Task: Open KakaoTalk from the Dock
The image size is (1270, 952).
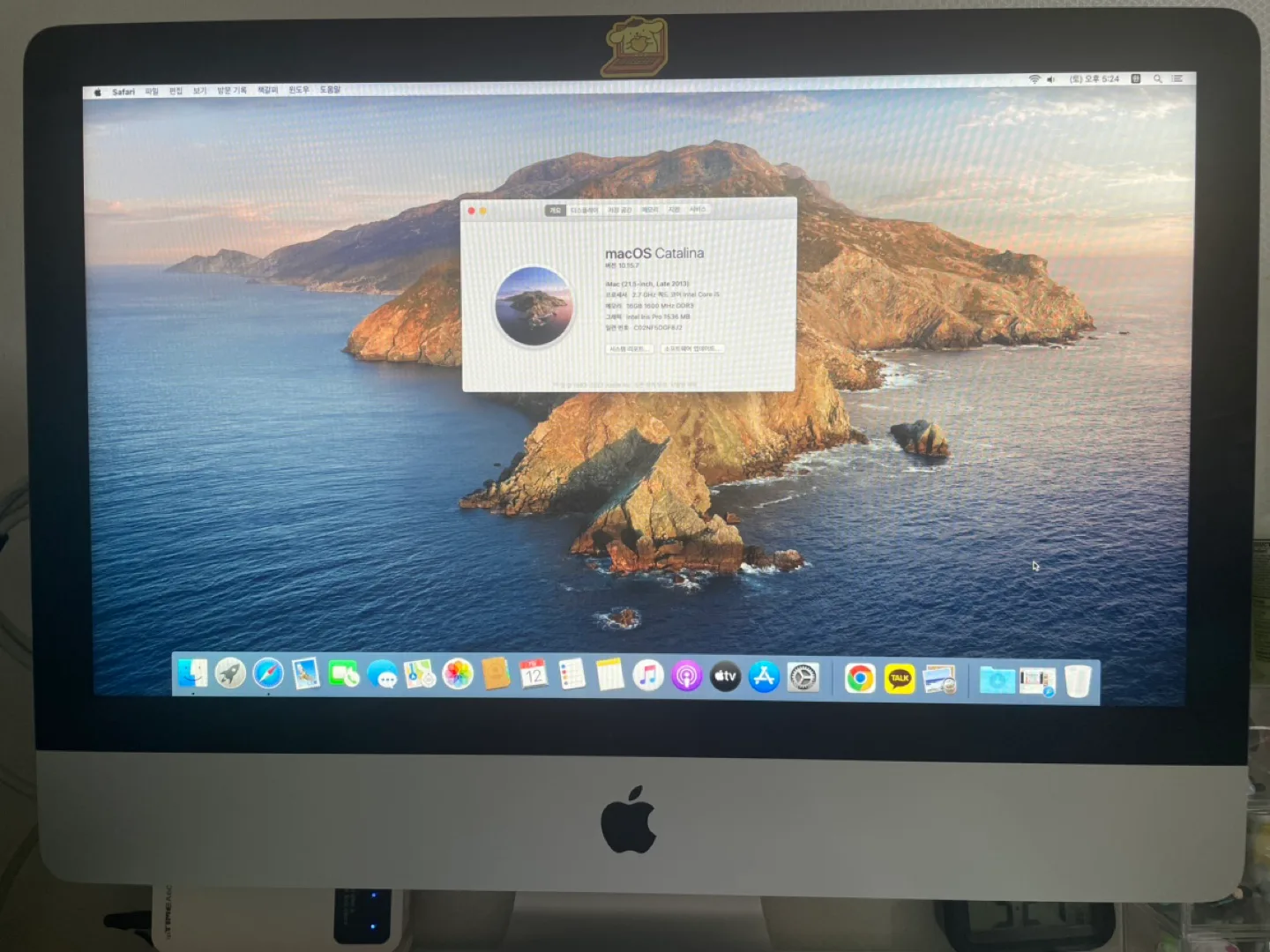Action: coord(900,679)
